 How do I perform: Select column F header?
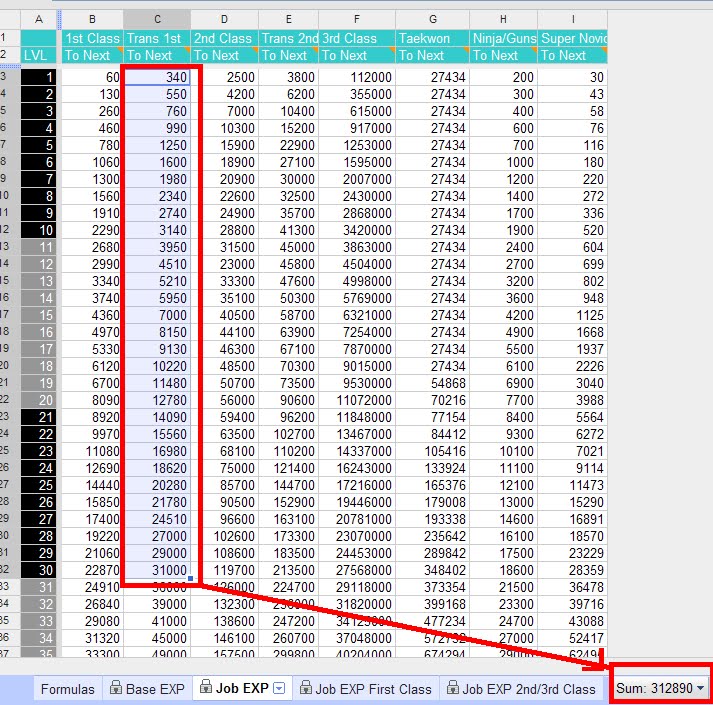pos(357,20)
